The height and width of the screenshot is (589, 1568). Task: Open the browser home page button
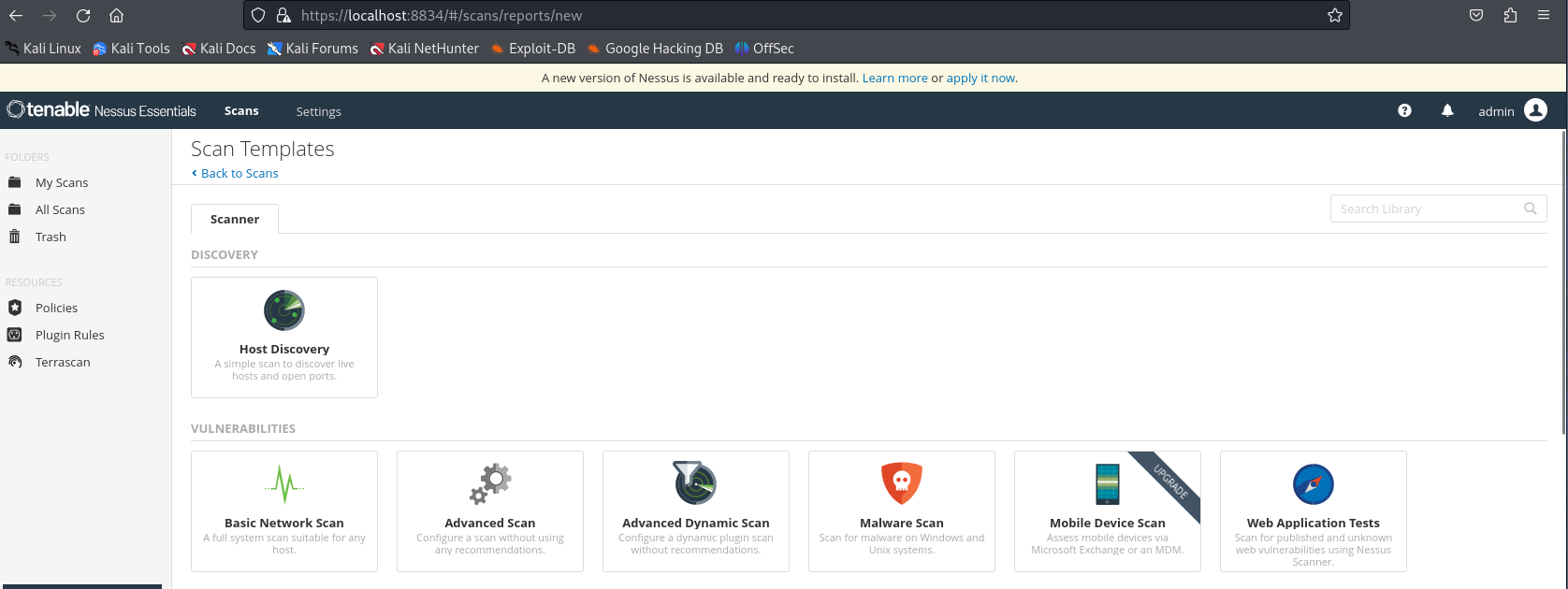(x=116, y=15)
